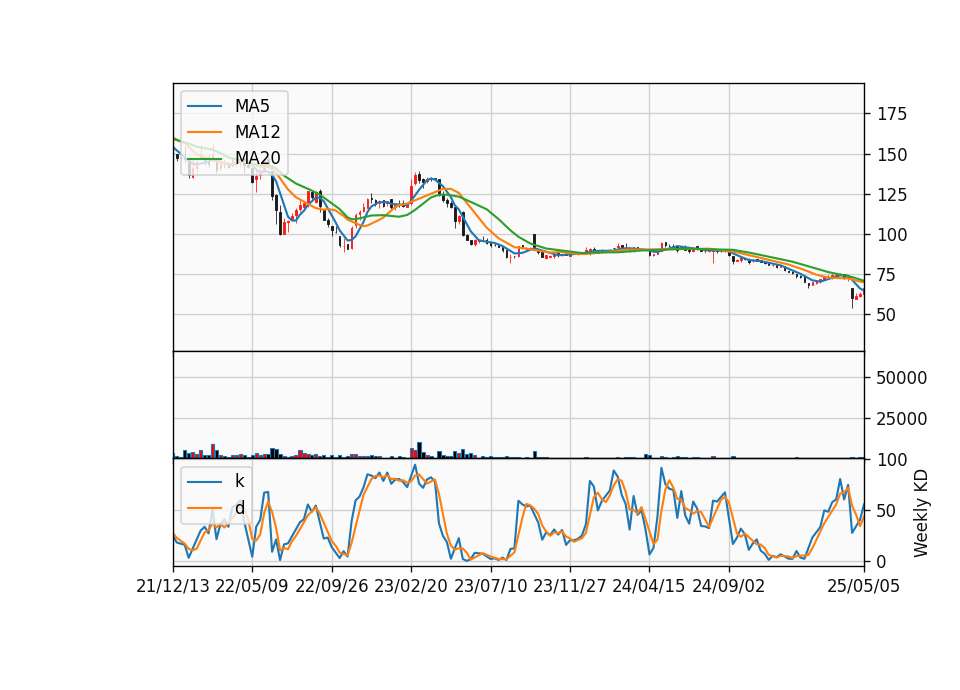Viewport: 960px width, 690px height.
Task: Click the 23/11/27 date label
Action: (x=570, y=586)
